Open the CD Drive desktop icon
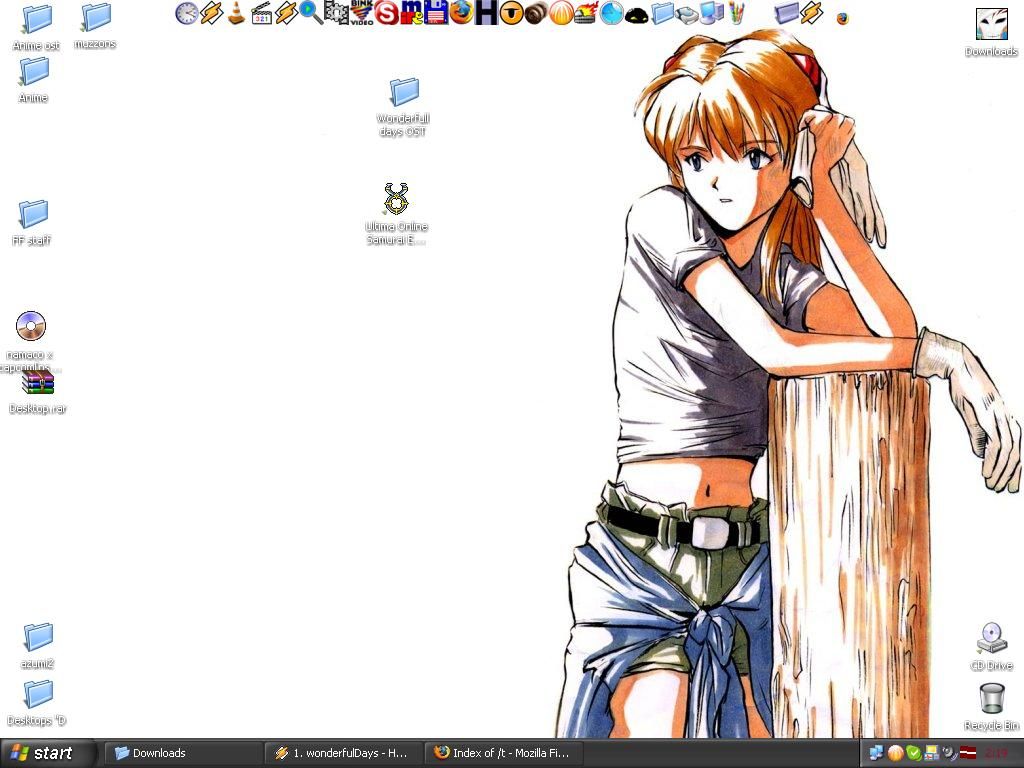The image size is (1024, 768). 991,647
